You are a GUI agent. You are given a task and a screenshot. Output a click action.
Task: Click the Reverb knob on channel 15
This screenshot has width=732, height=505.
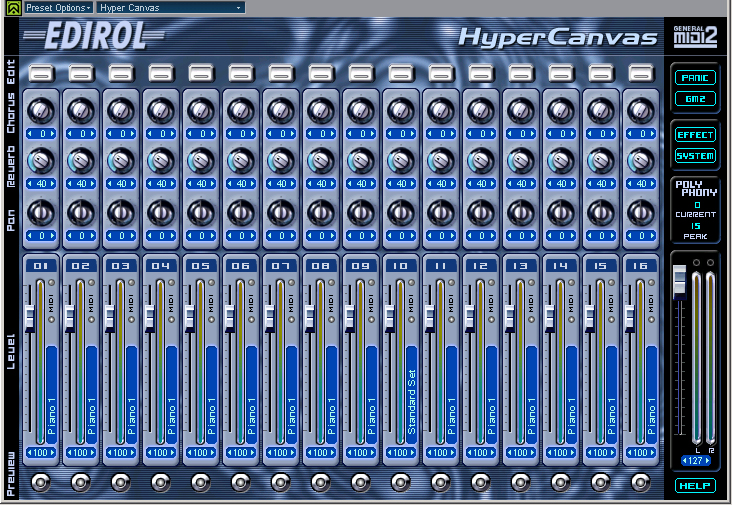tap(601, 161)
